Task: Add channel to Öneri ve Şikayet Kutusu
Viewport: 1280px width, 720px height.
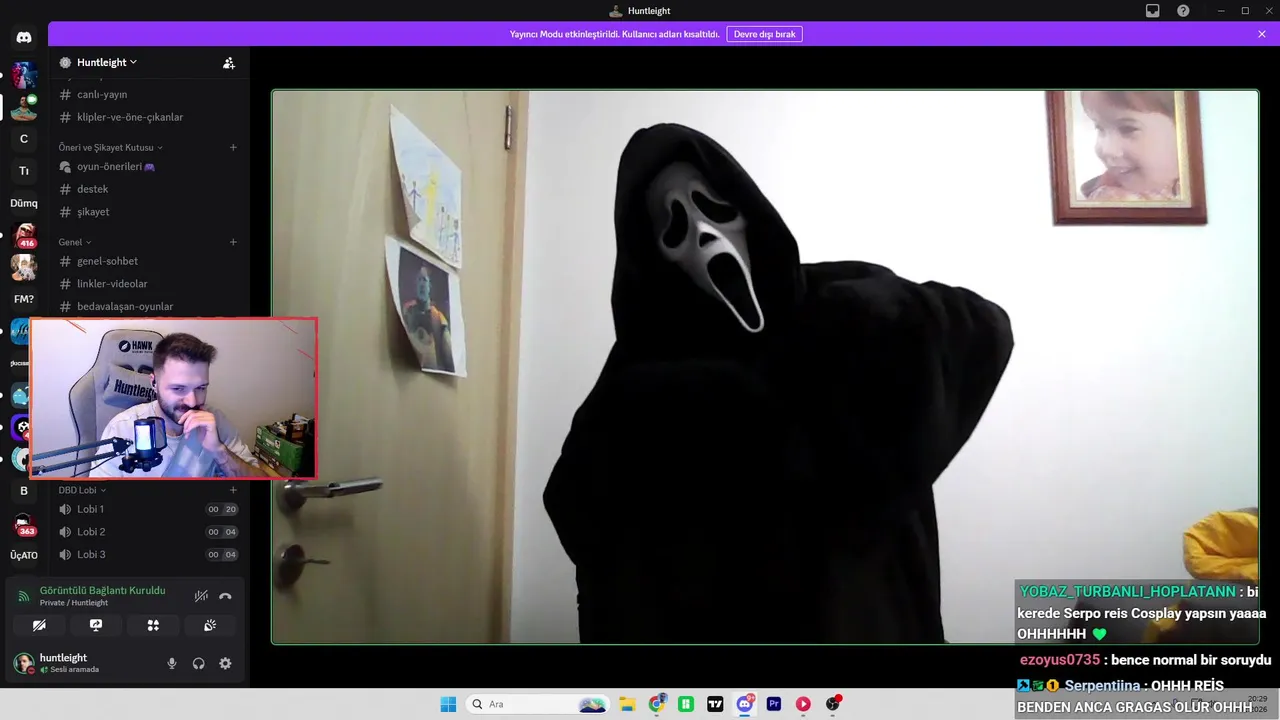Action: coord(233,147)
